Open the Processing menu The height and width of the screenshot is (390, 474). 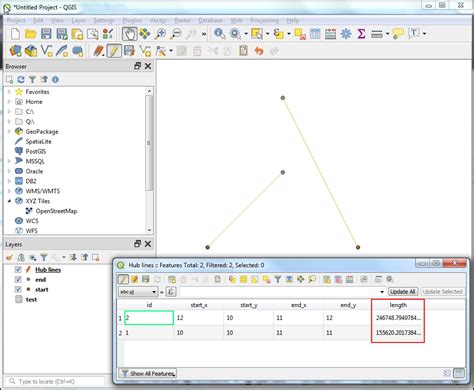pyautogui.click(x=264, y=20)
